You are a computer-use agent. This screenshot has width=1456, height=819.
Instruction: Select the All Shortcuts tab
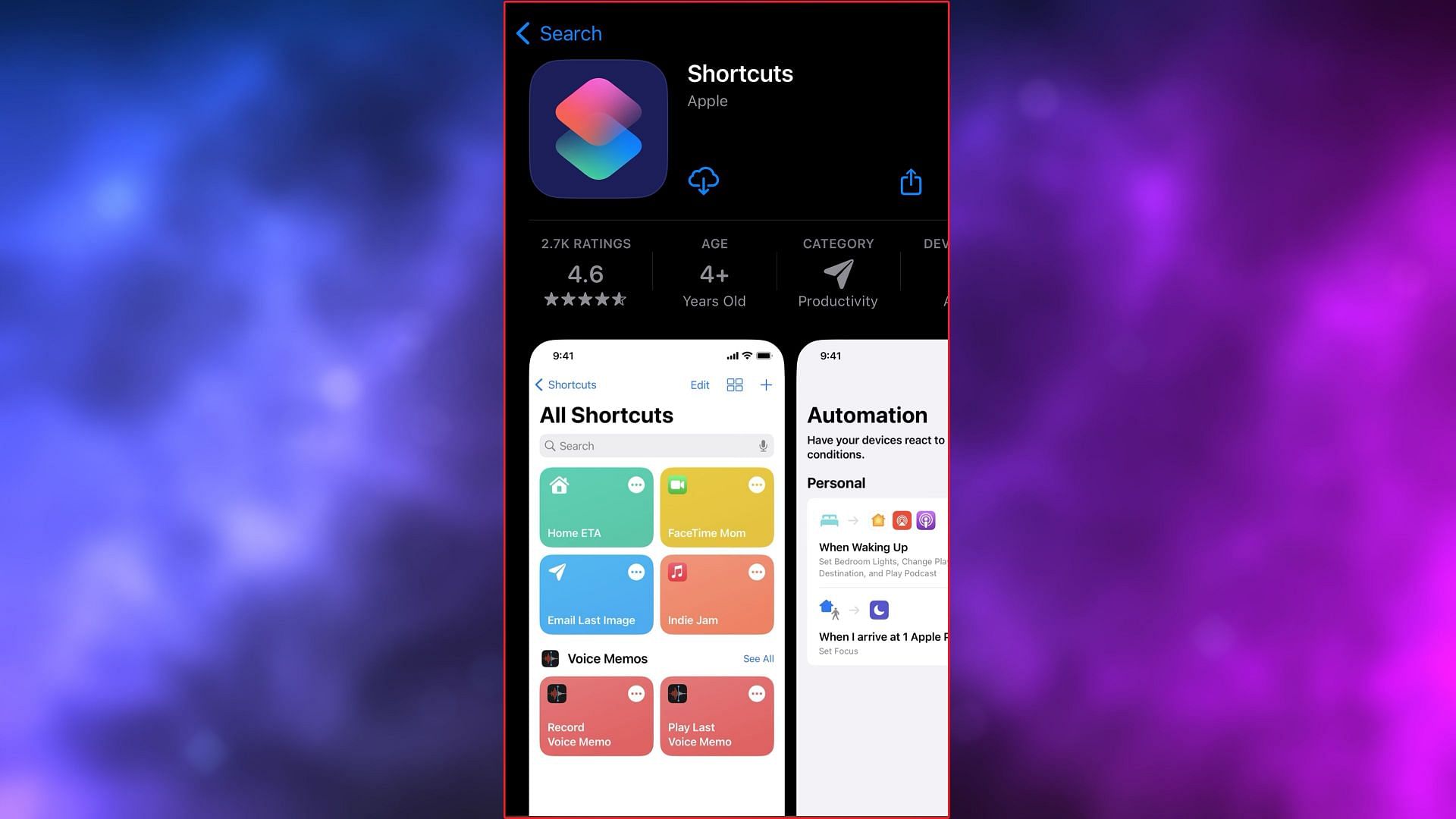[x=606, y=415]
